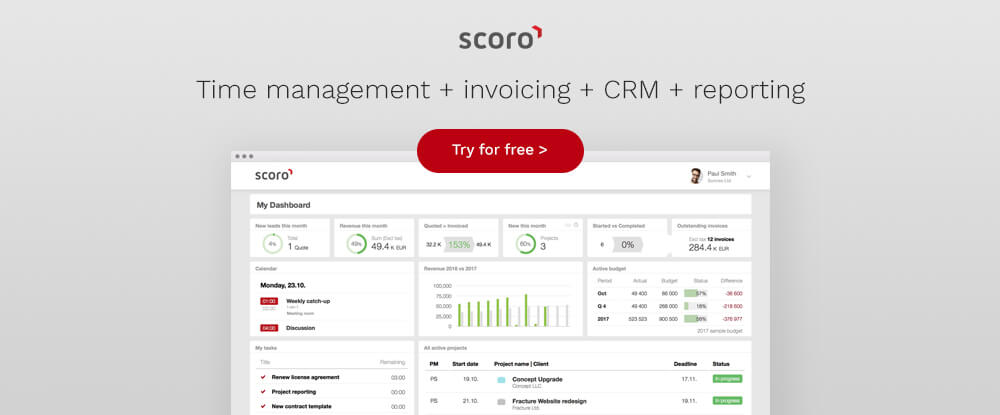Screen dimensions: 1000x415
Task: Click the Oct 57% status progress bar
Action: (696, 293)
